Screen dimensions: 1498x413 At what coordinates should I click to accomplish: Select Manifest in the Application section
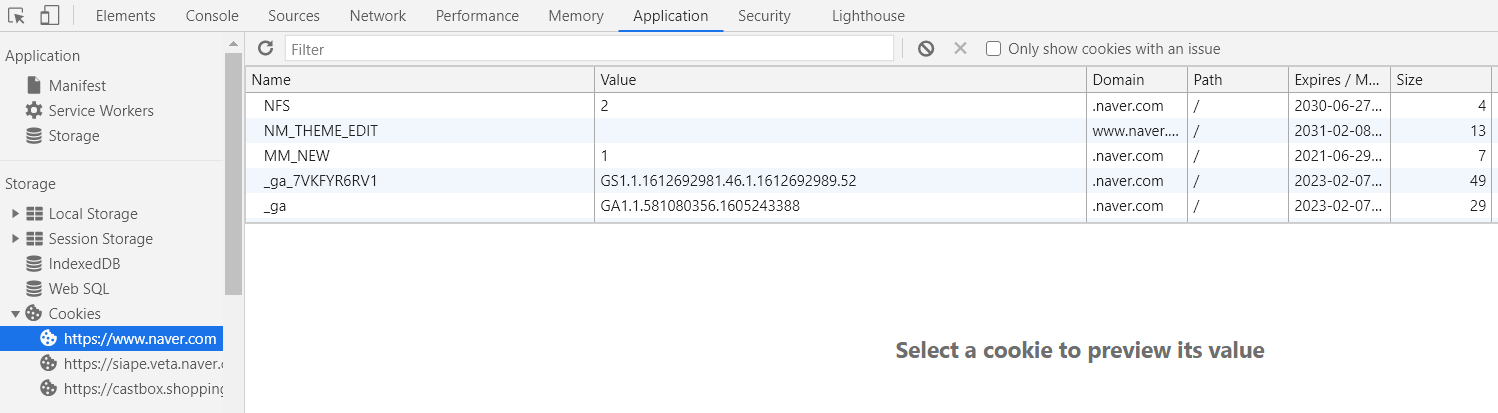pyautogui.click(x=77, y=86)
